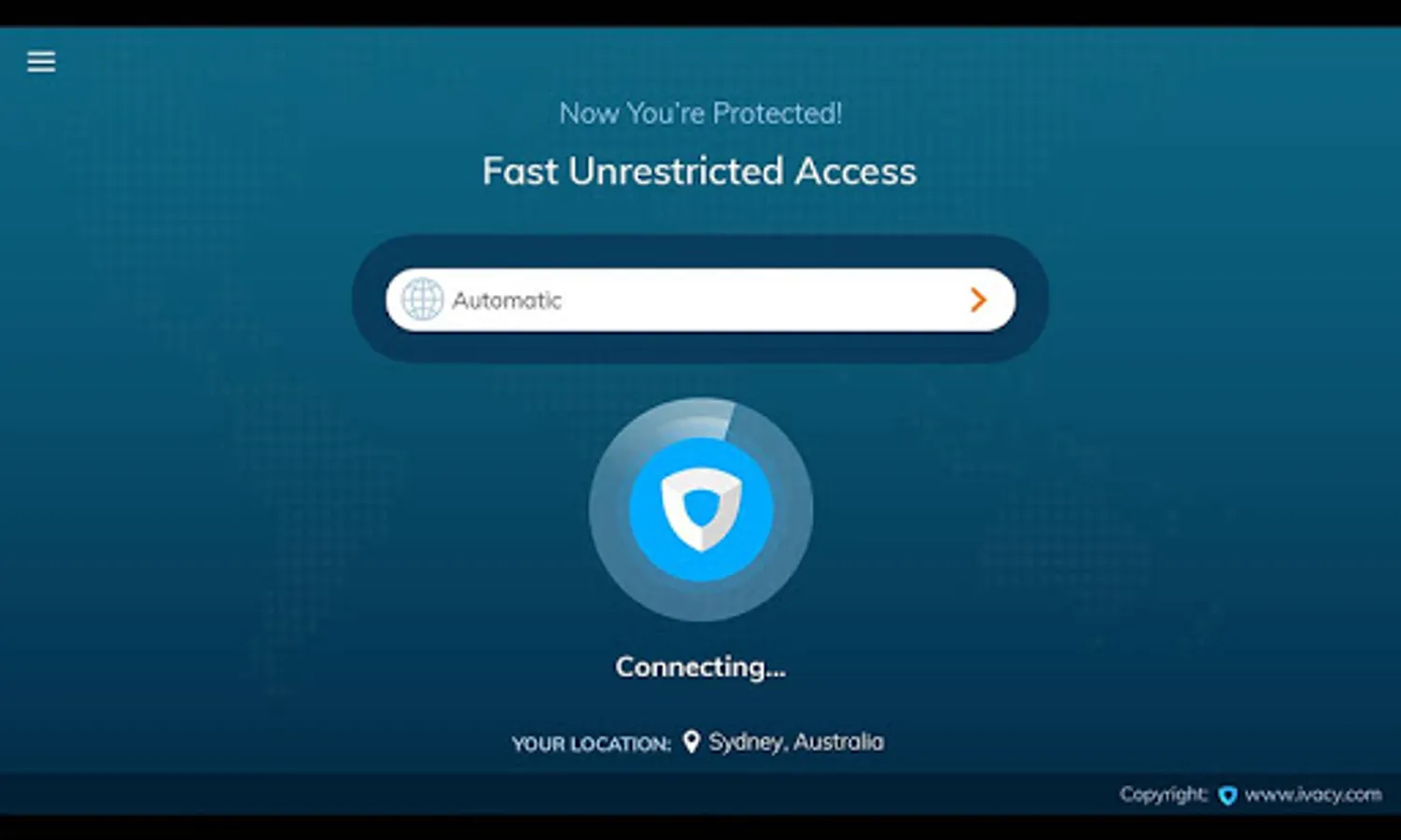Toggle the blue shield connect button
Screen dimensions: 1401x840
tap(700, 510)
